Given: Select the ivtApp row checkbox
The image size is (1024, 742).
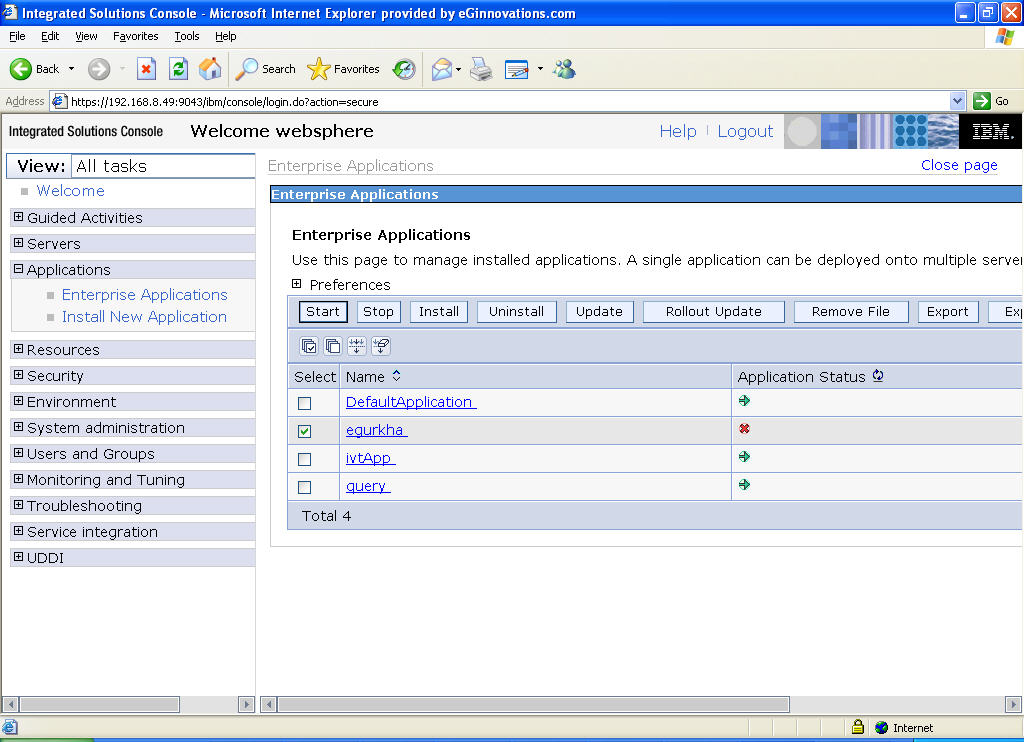Looking at the screenshot, I should click(x=304, y=460).
